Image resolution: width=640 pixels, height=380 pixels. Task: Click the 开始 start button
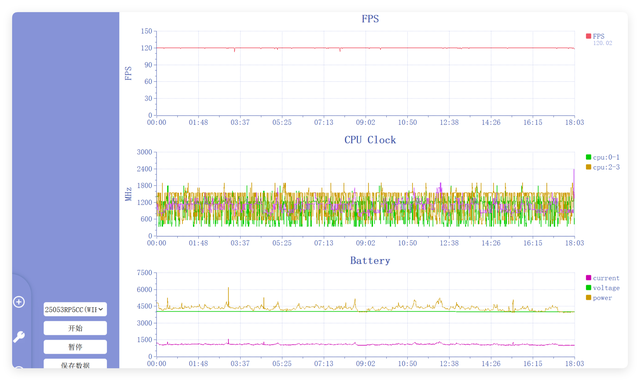tap(75, 328)
